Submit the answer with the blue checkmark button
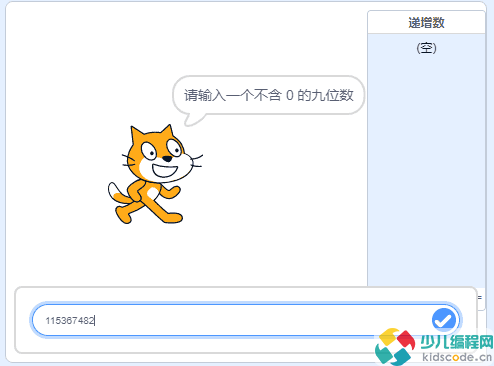The height and width of the screenshot is (366, 494). [x=444, y=319]
